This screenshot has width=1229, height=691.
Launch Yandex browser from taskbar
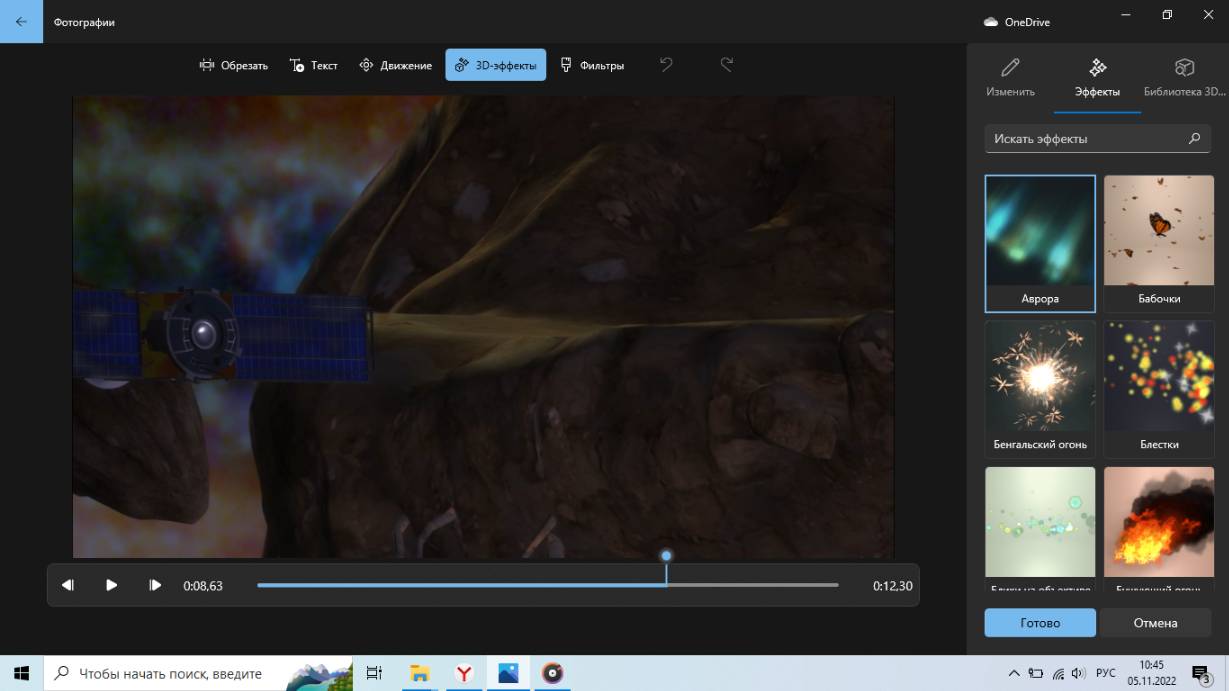tap(464, 673)
